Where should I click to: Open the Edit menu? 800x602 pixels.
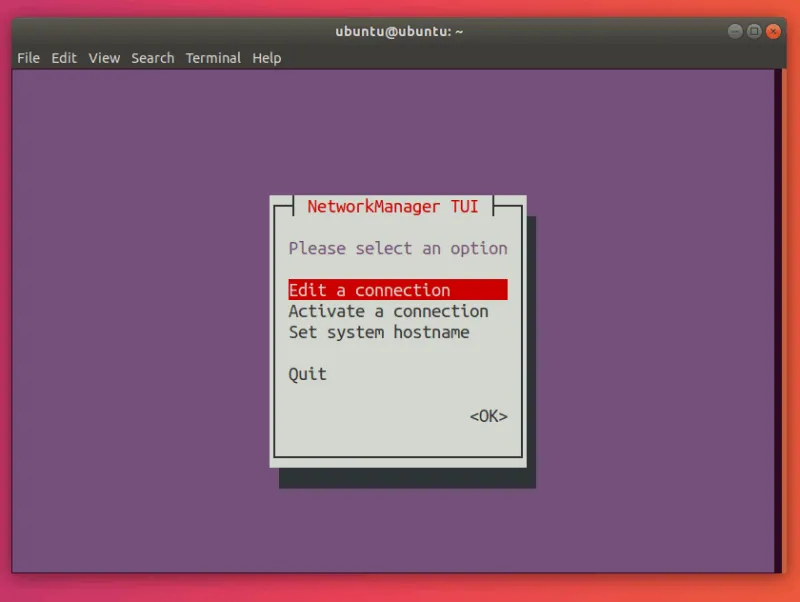pyautogui.click(x=63, y=58)
